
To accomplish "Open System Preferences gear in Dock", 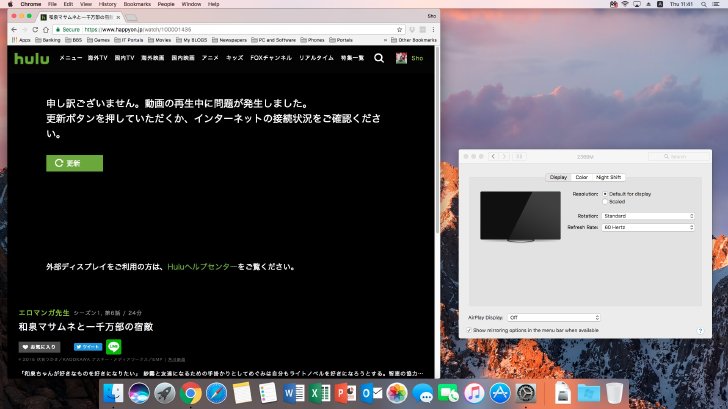I will click(526, 393).
